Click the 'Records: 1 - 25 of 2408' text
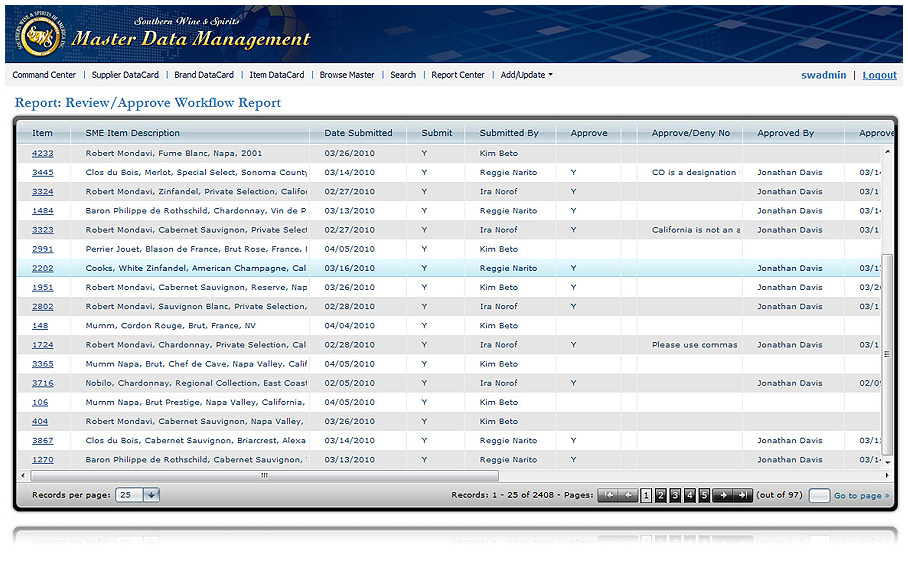908x562 pixels. (x=503, y=495)
